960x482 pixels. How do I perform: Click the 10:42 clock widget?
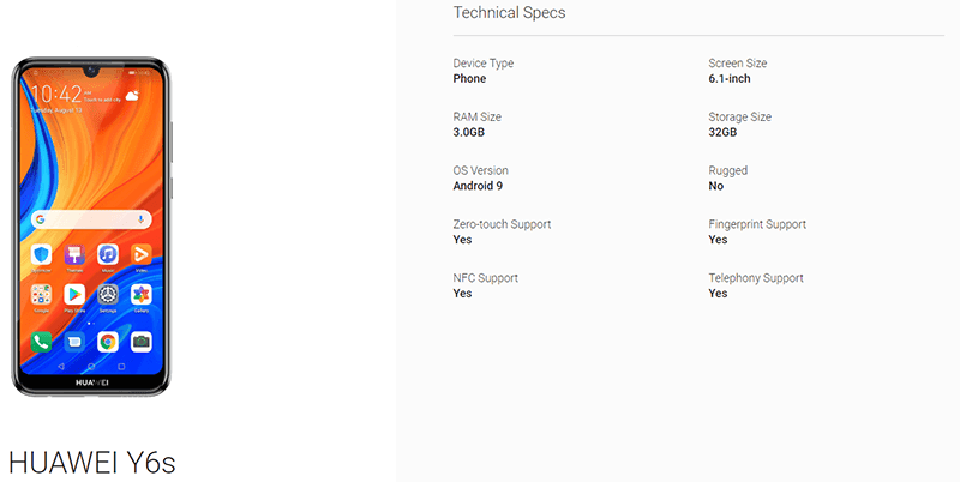click(56, 94)
